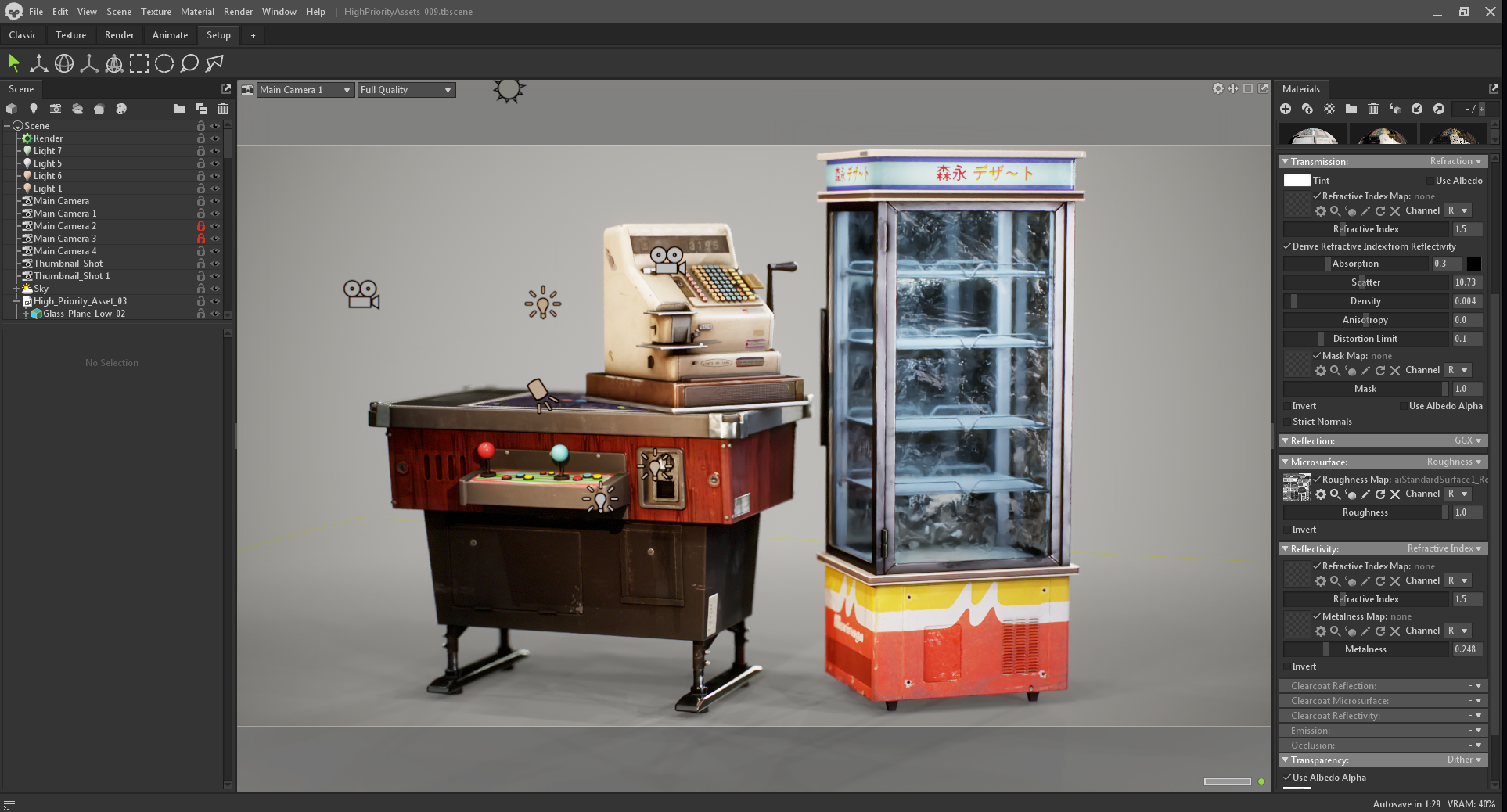Screen dimensions: 1507x812
Task: Expand the Sky item in the scene tree
Action: 18,289
